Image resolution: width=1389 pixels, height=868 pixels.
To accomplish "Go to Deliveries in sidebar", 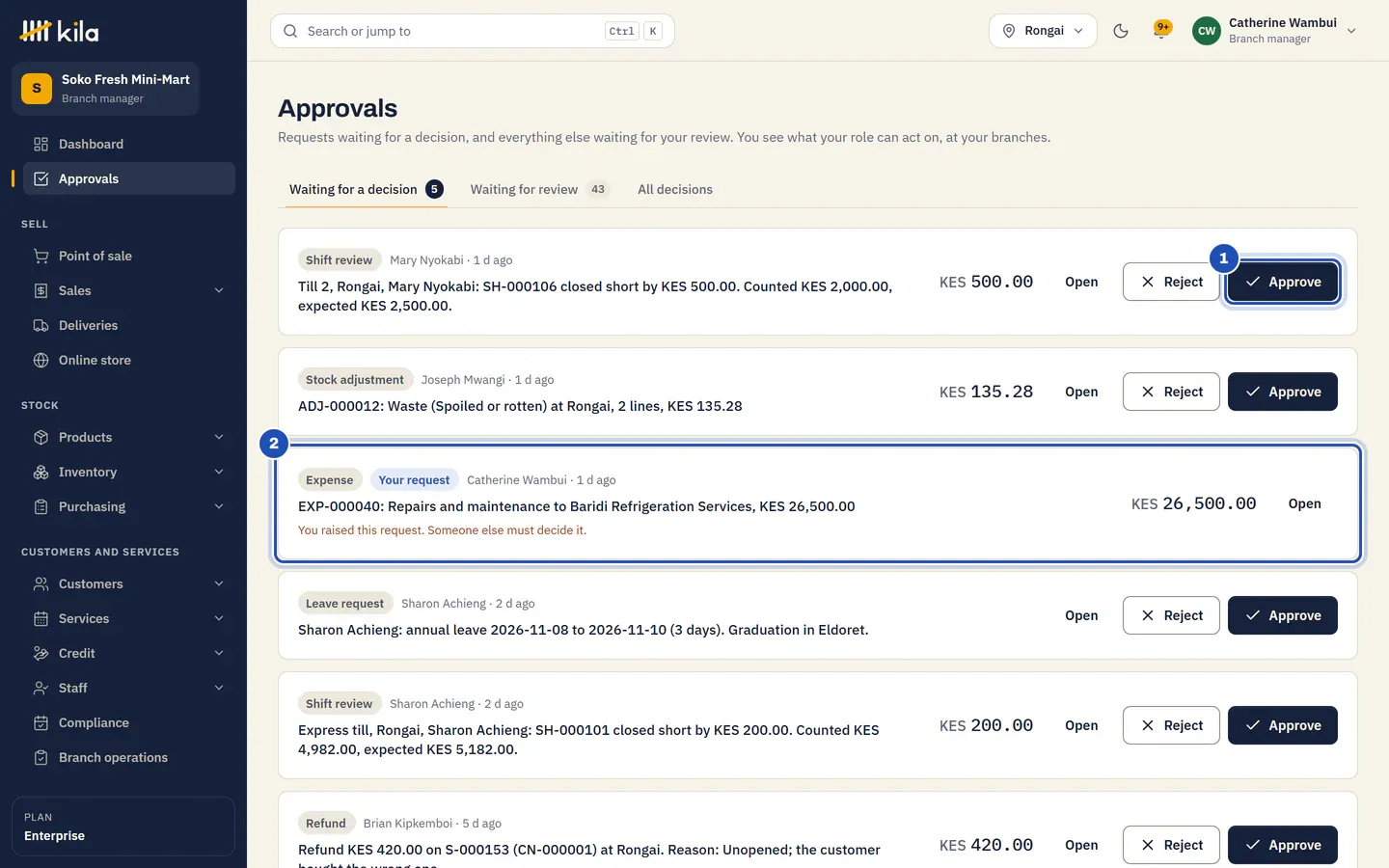I will pos(129,325).
